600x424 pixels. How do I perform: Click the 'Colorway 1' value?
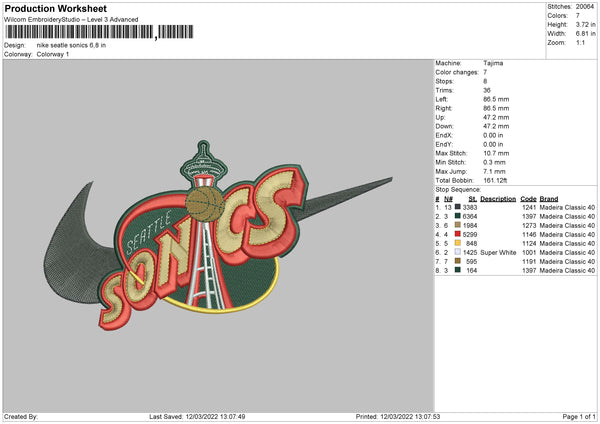point(53,54)
